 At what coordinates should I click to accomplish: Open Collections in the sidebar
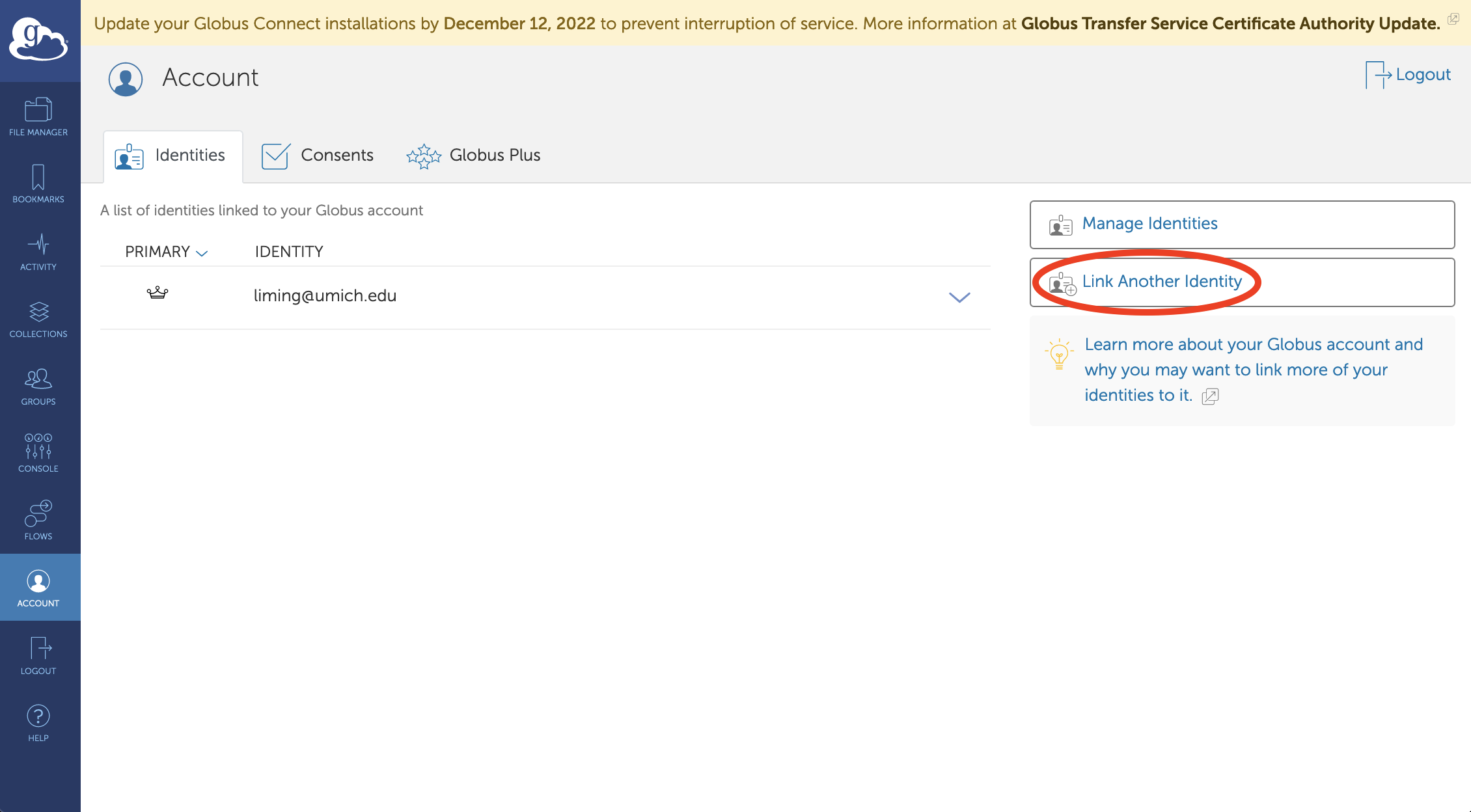click(38, 319)
